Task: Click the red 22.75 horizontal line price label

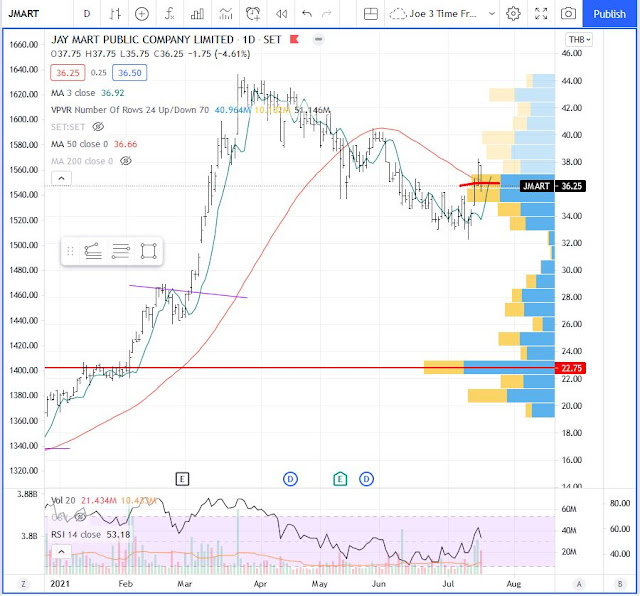Action: tap(571, 368)
